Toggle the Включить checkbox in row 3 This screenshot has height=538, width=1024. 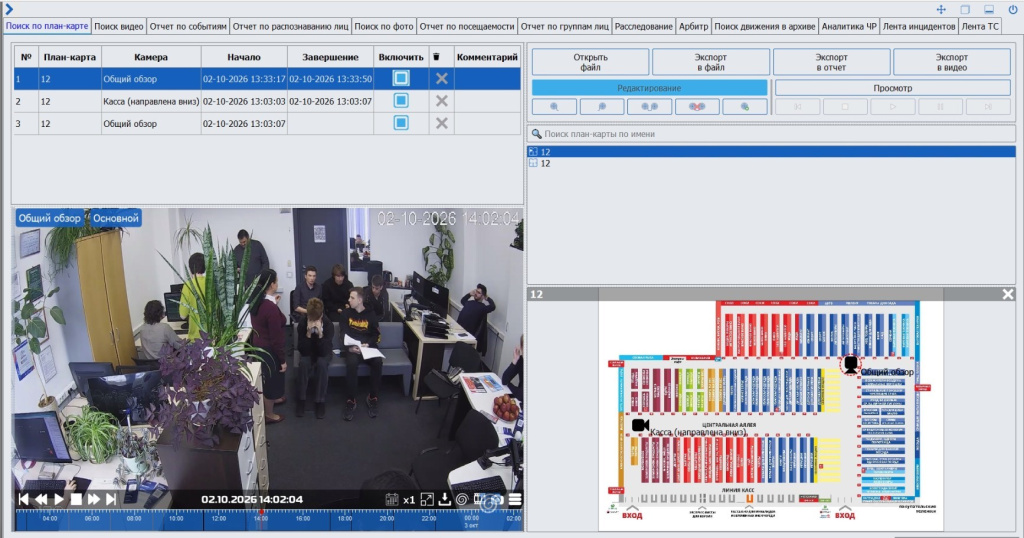click(x=401, y=123)
